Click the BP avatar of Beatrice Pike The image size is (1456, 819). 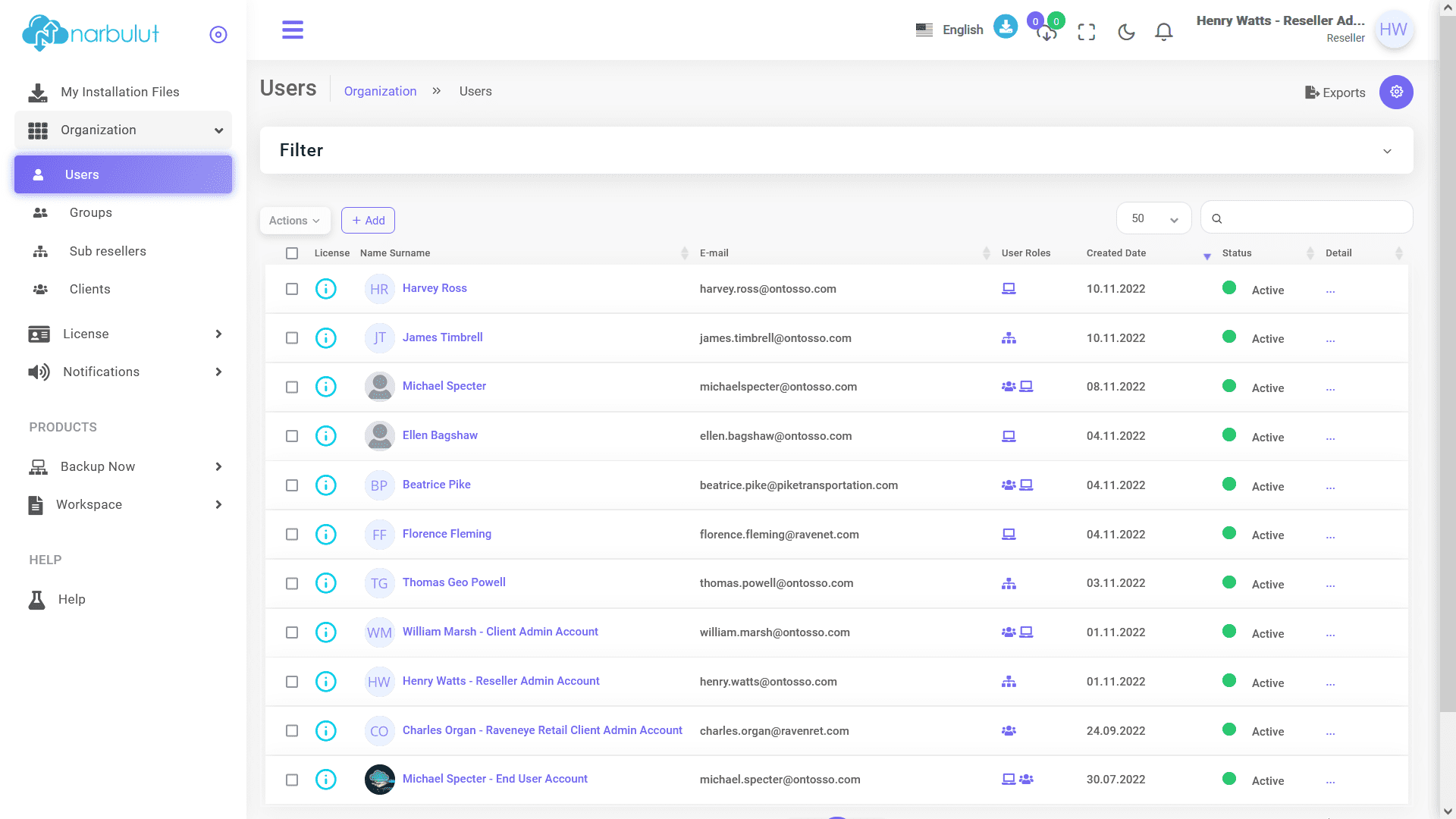click(x=379, y=485)
